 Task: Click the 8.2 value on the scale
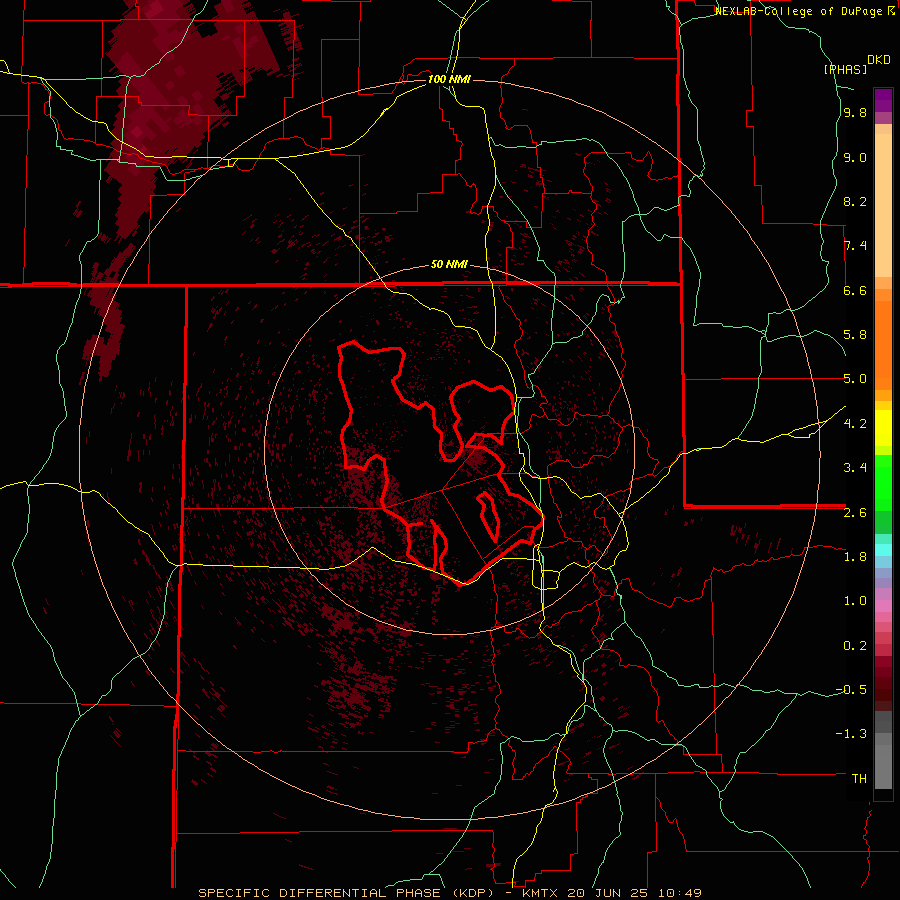855,201
